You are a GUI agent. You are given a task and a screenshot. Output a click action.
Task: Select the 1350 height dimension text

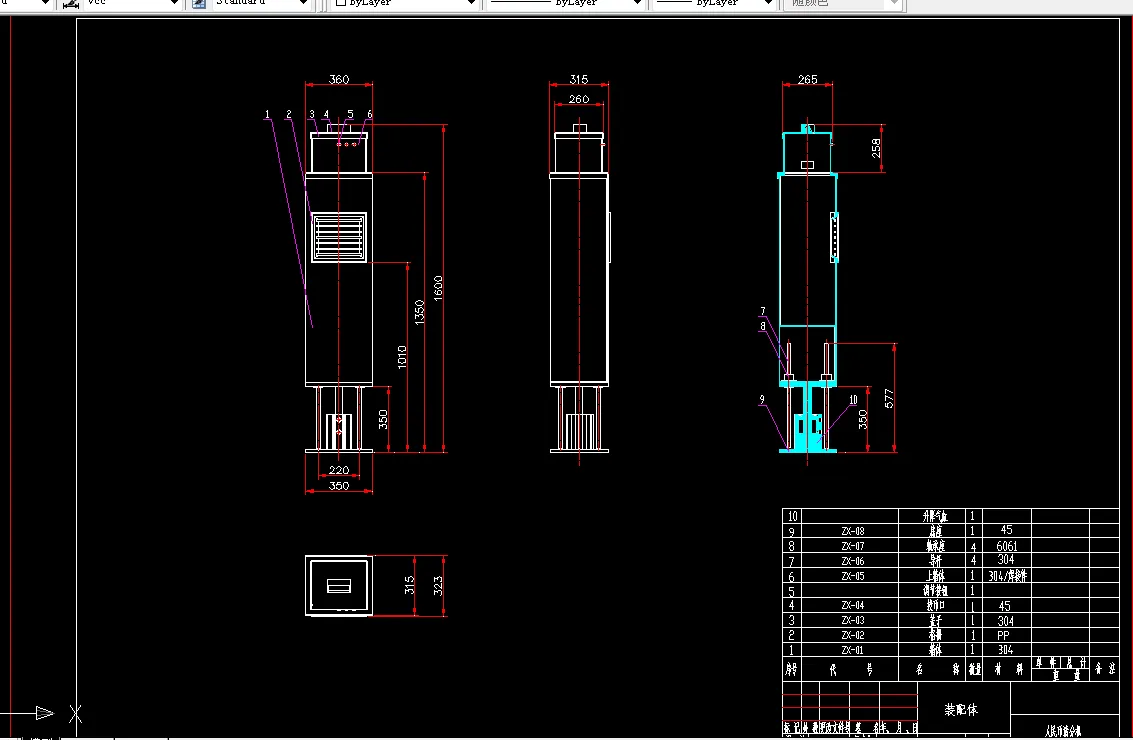click(x=419, y=312)
